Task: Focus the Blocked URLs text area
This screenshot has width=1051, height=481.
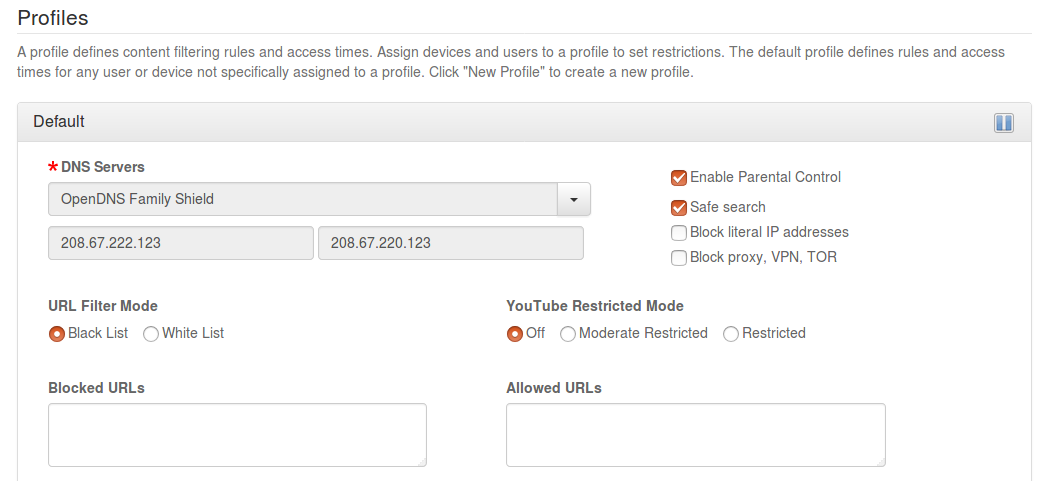Action: pos(237,434)
